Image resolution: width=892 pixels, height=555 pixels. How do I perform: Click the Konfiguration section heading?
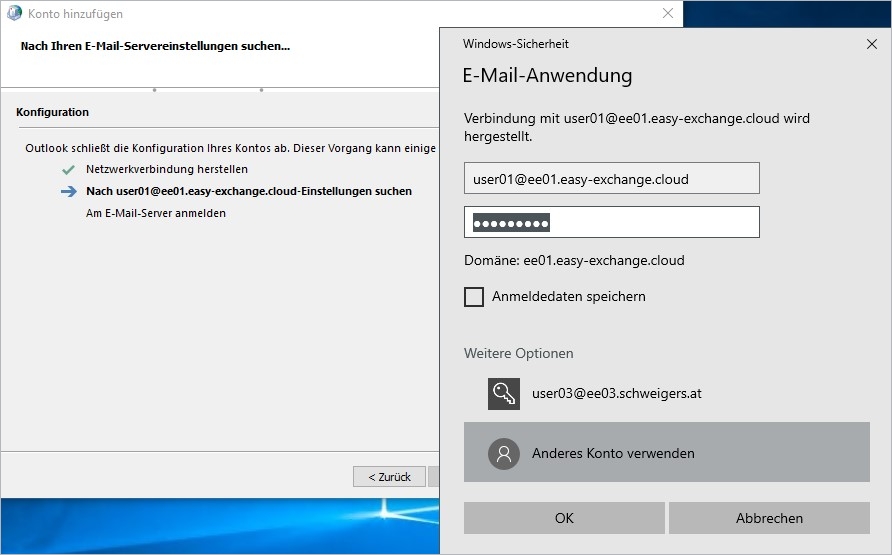pos(52,112)
